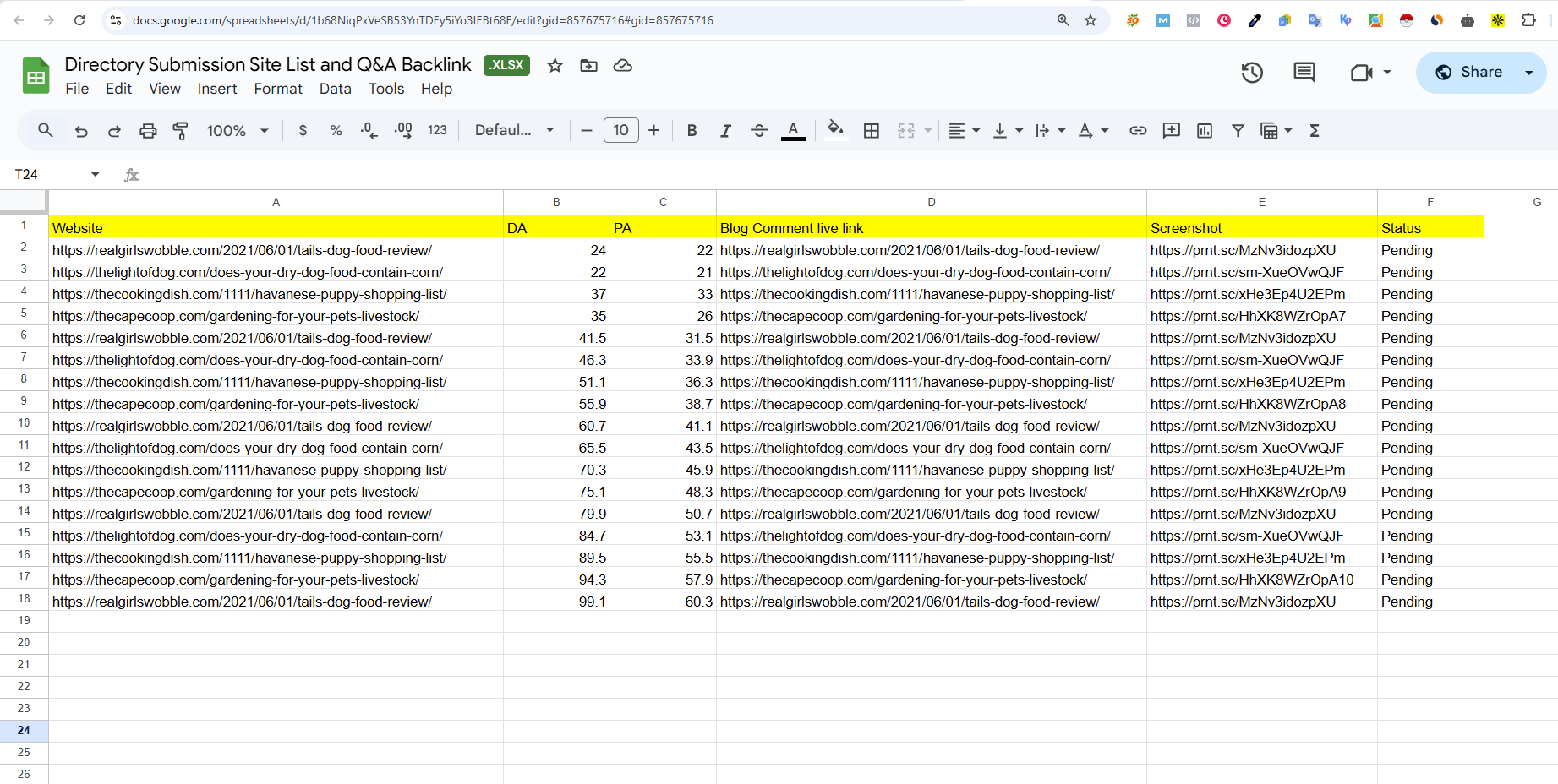Image resolution: width=1558 pixels, height=784 pixels.
Task: Open number format 123 menu
Action: (x=437, y=130)
